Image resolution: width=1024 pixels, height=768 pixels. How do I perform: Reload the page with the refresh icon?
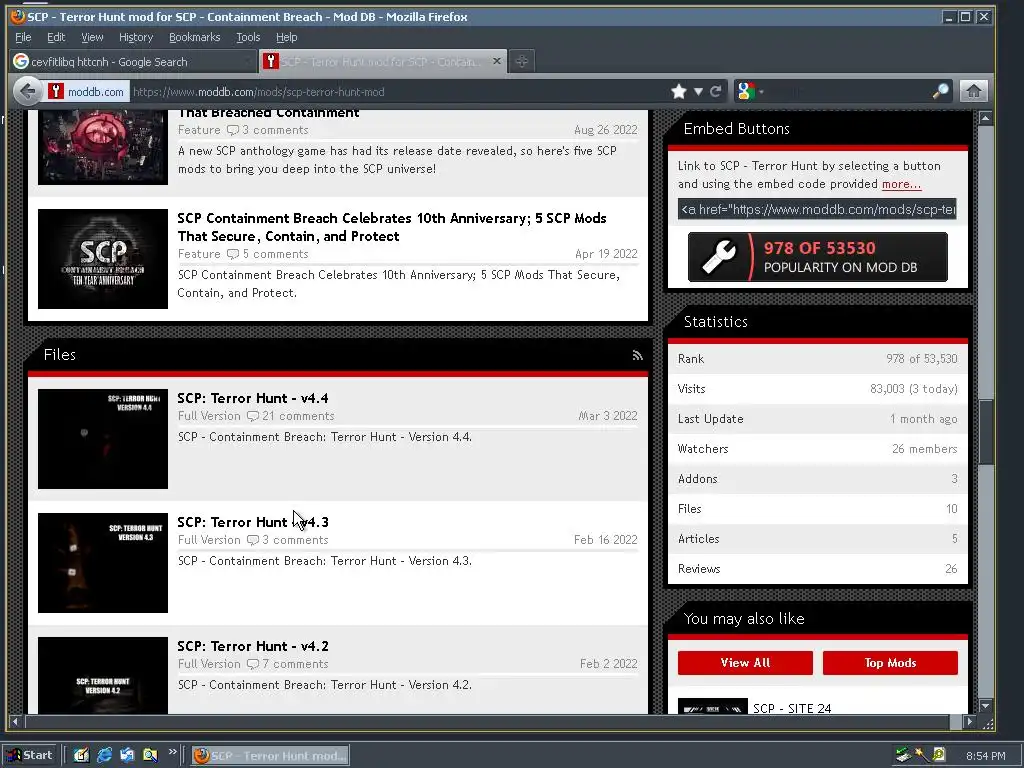pos(716,91)
